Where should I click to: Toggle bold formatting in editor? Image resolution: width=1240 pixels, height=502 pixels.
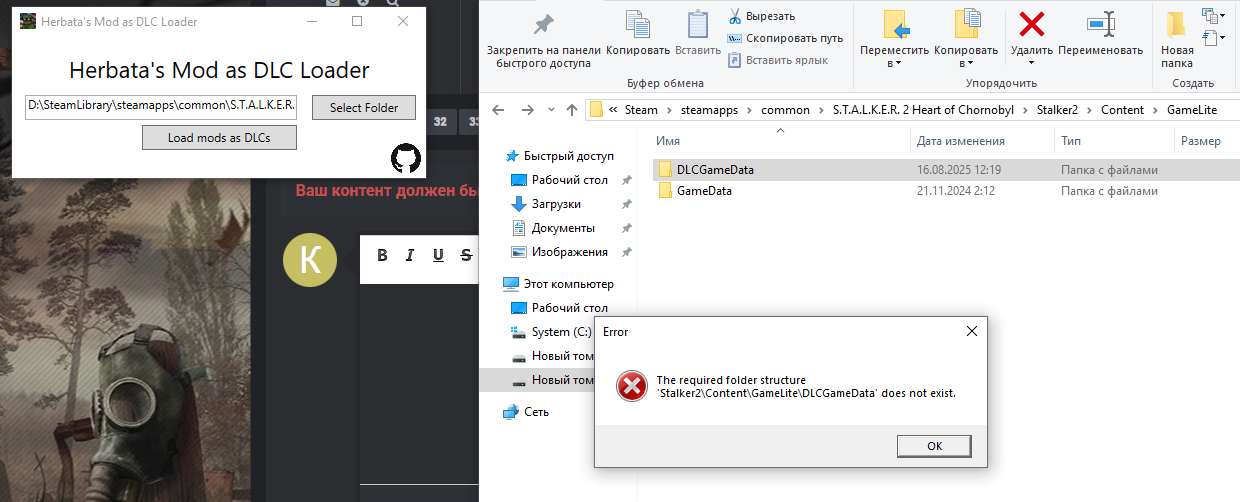382,255
